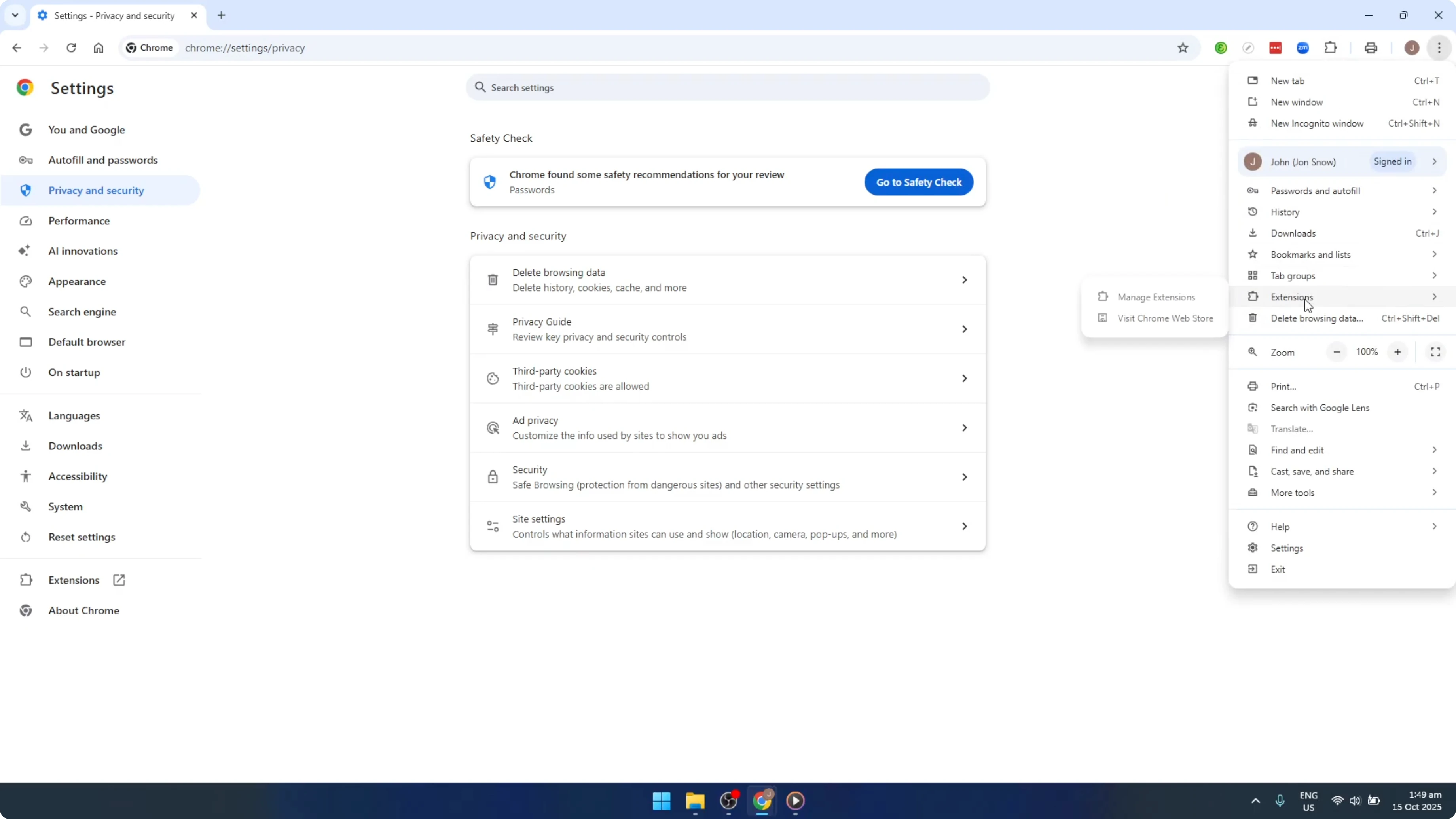
Task: Expand Cast, save, and share submenu
Action: click(1342, 472)
